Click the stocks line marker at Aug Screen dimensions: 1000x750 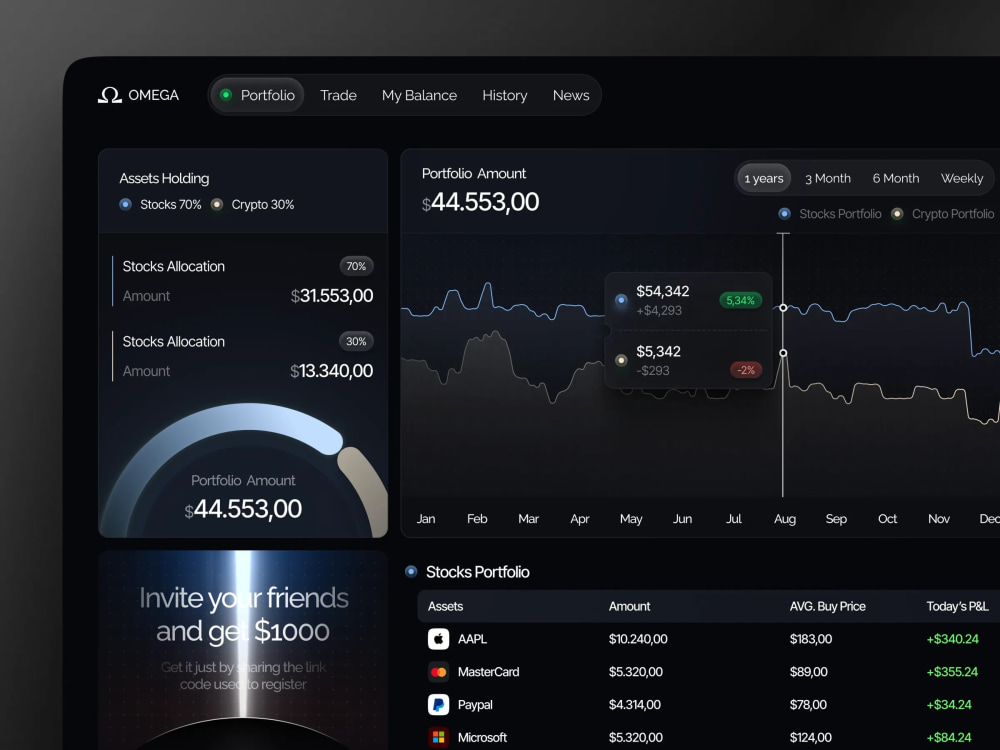tap(783, 308)
